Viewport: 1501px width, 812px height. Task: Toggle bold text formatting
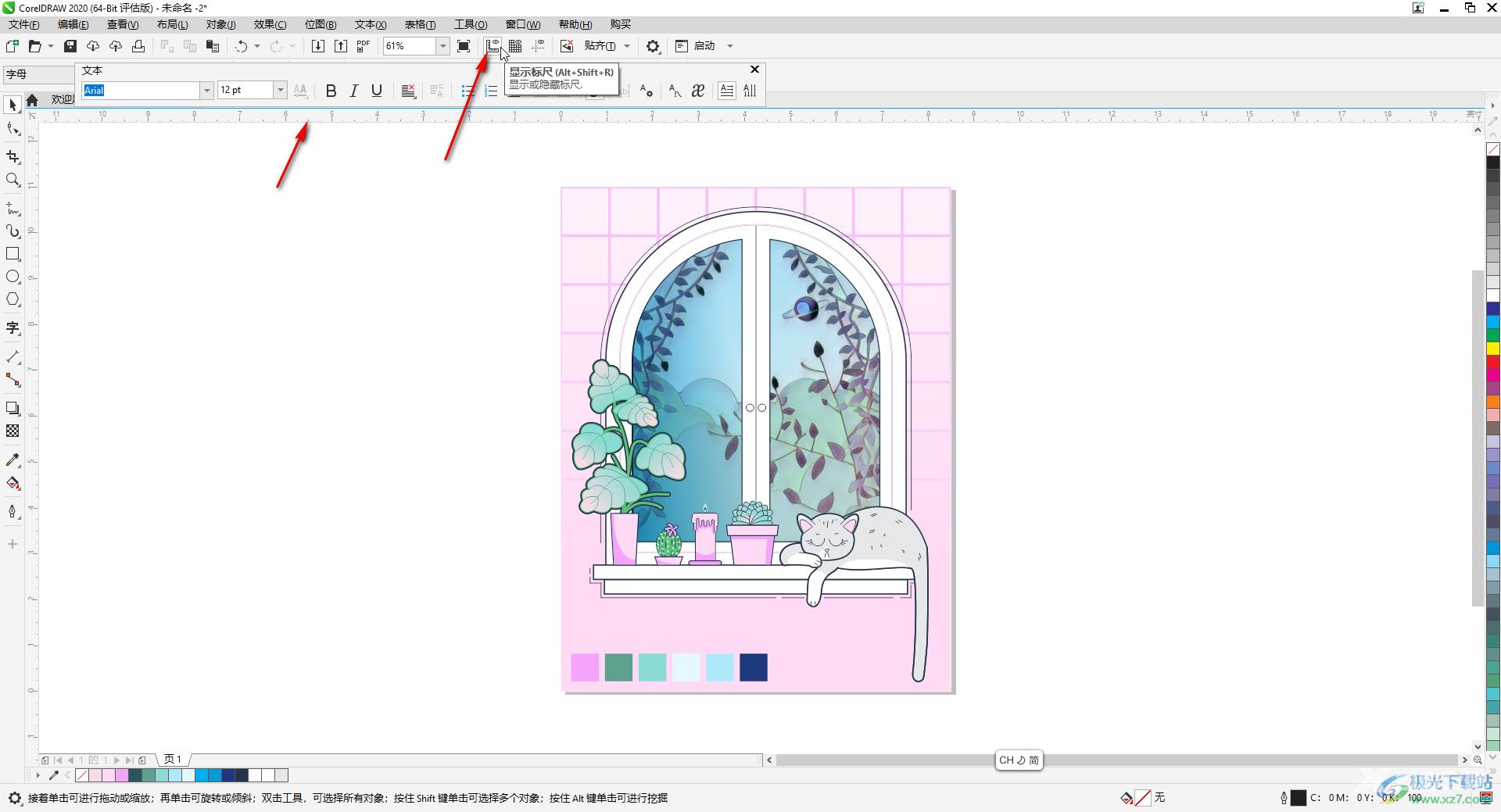coord(331,91)
